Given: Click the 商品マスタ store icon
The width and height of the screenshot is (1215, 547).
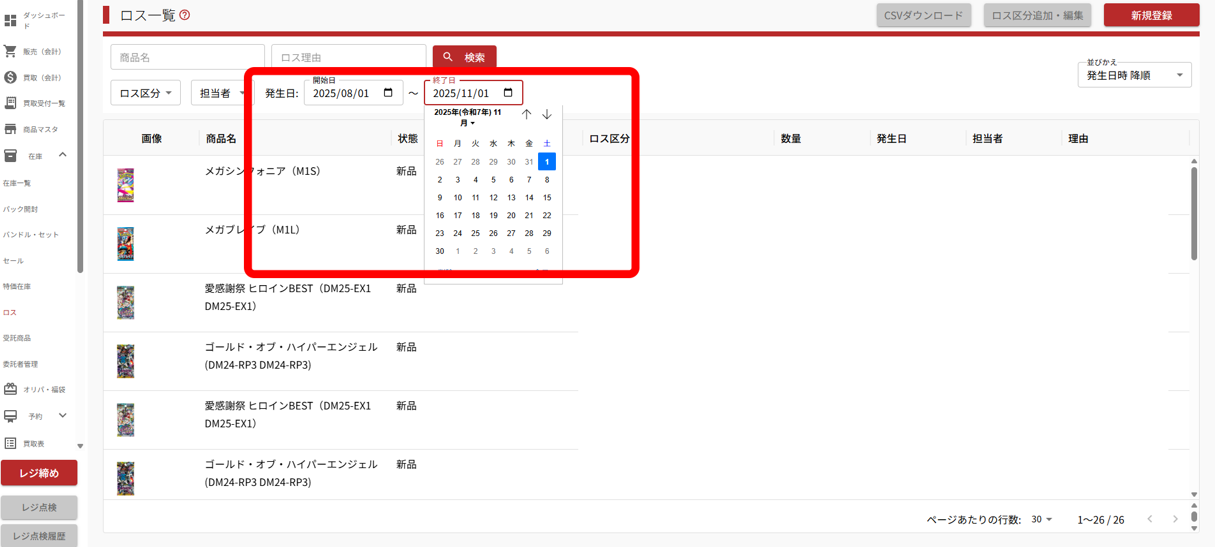Looking at the screenshot, I should [10, 129].
